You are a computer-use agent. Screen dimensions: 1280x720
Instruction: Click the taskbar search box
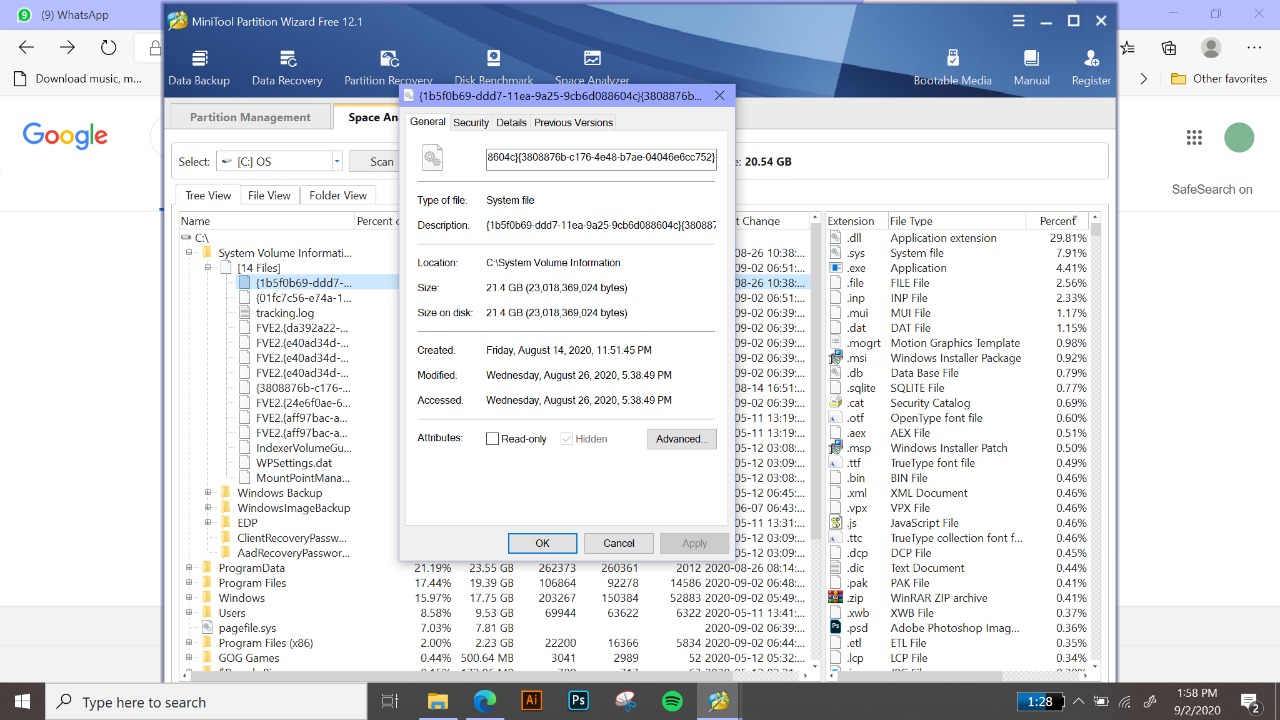[x=206, y=702]
